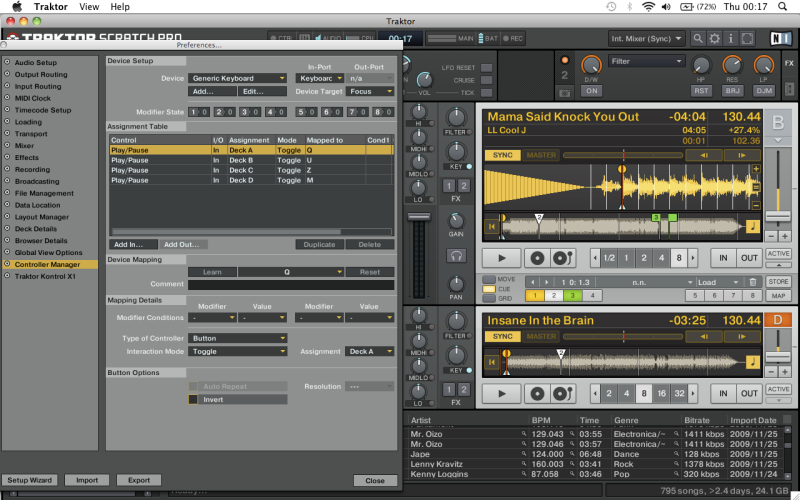Open Interaction Mode dropdown Toggle
The width and height of the screenshot is (800, 500).
[237, 352]
